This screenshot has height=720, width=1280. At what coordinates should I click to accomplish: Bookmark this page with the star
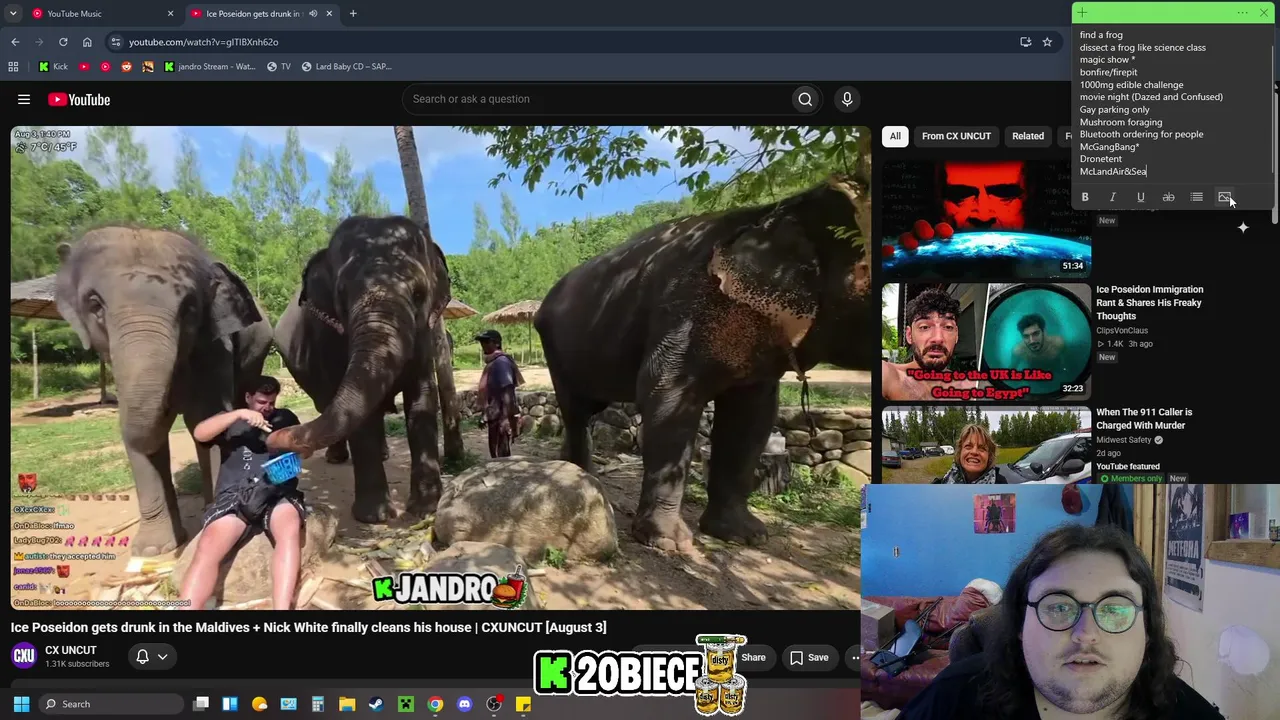tap(1047, 42)
